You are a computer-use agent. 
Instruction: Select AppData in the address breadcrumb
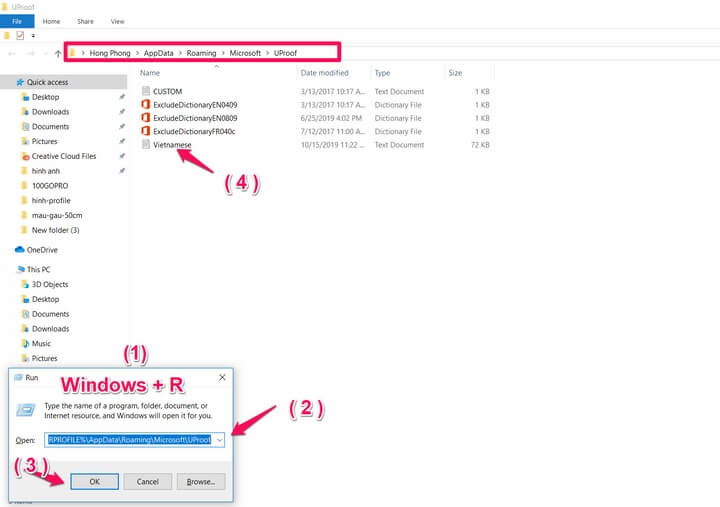click(x=158, y=53)
